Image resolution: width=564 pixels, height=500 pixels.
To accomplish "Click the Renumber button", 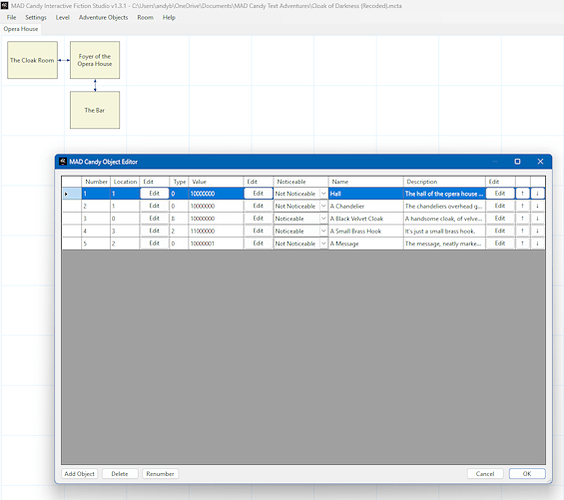I will (x=160, y=474).
